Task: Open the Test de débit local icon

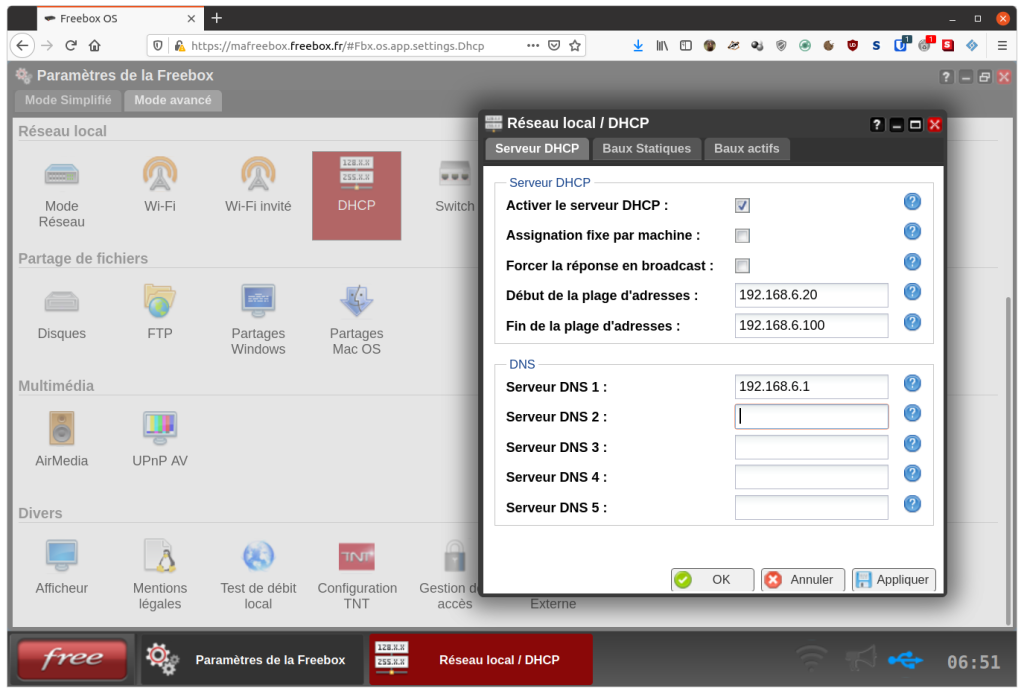Action: (258, 574)
